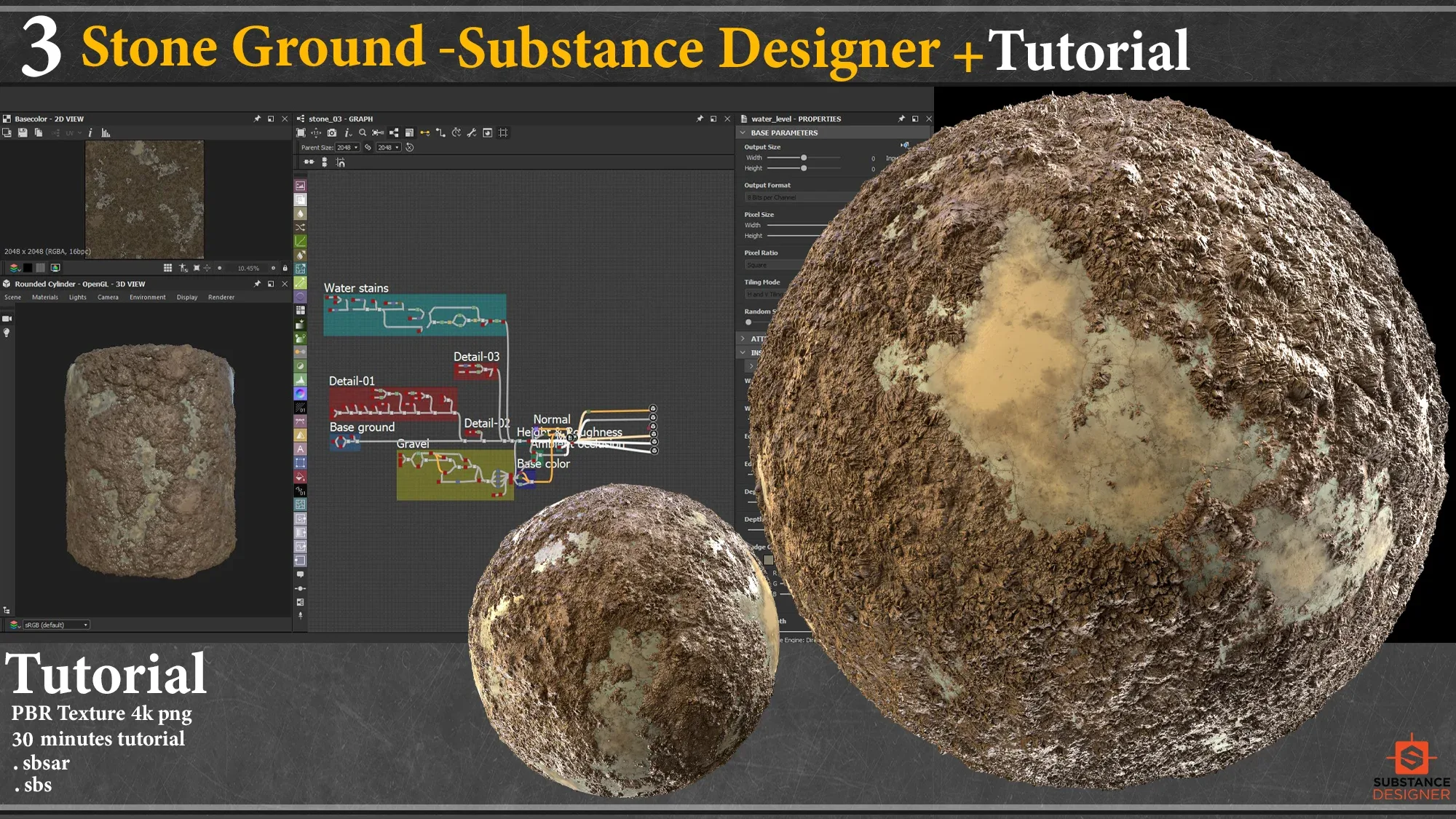Pin the Basecolor 2D view panel

(x=257, y=119)
